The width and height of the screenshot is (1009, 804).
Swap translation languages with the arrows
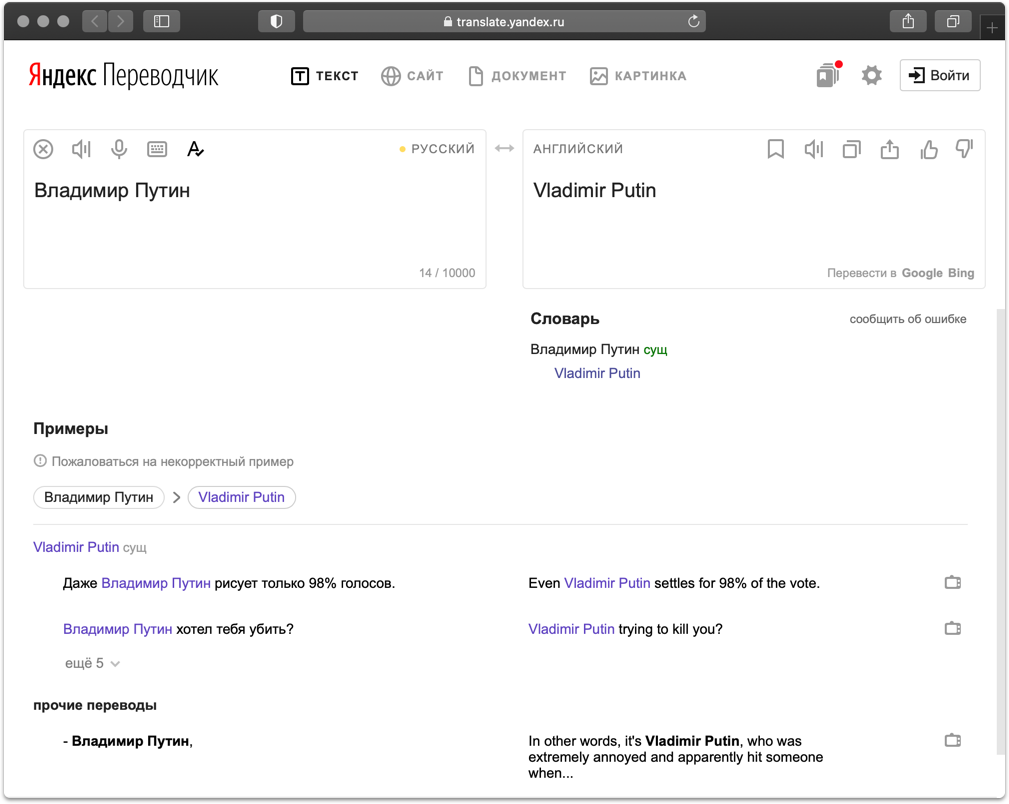pos(504,149)
